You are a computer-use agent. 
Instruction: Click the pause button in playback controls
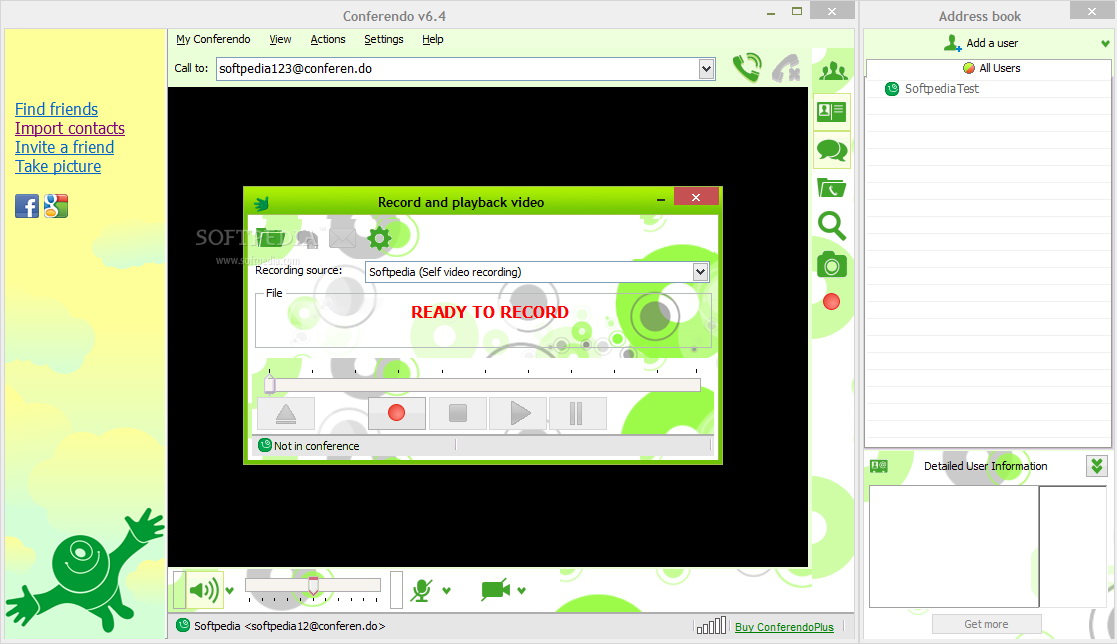click(x=578, y=413)
